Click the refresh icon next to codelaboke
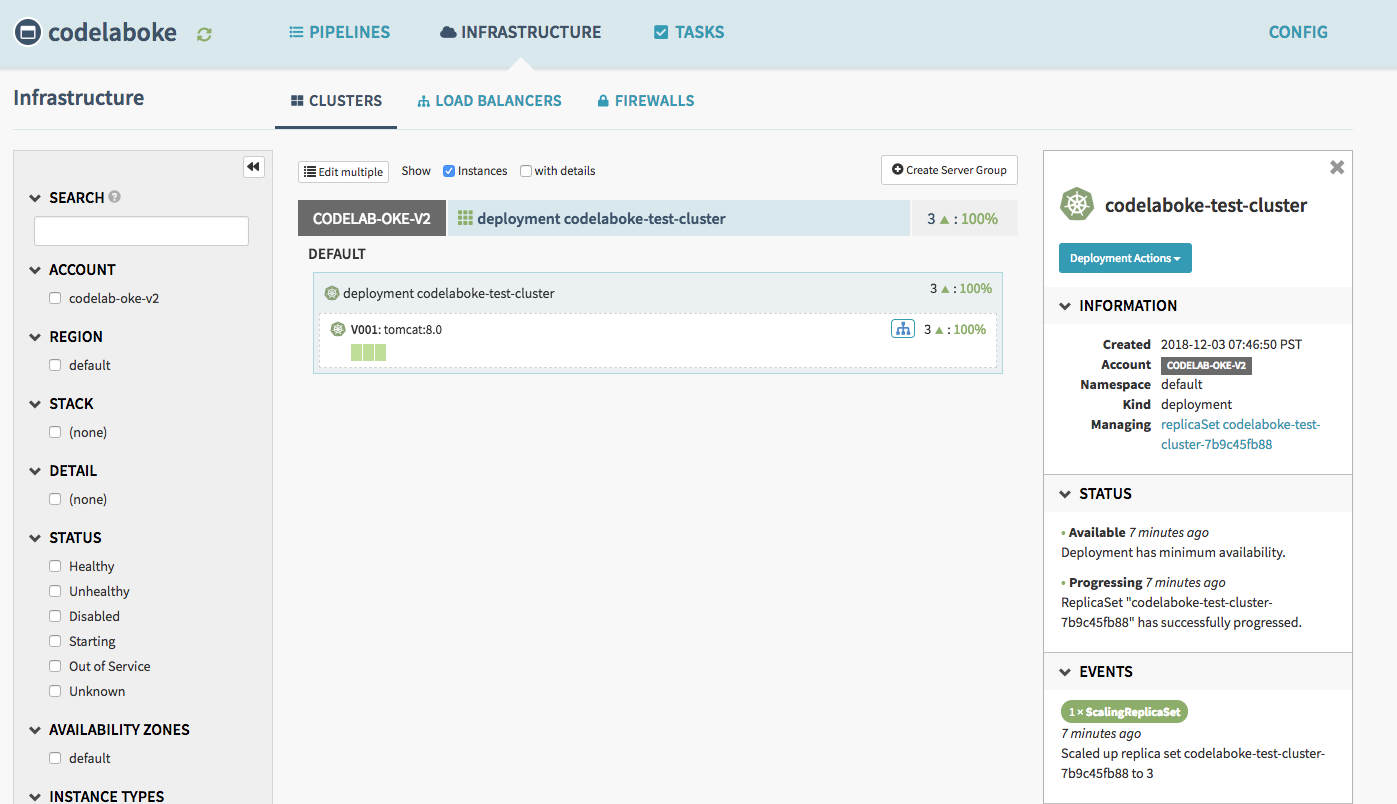Image resolution: width=1397 pixels, height=804 pixels. pos(204,34)
